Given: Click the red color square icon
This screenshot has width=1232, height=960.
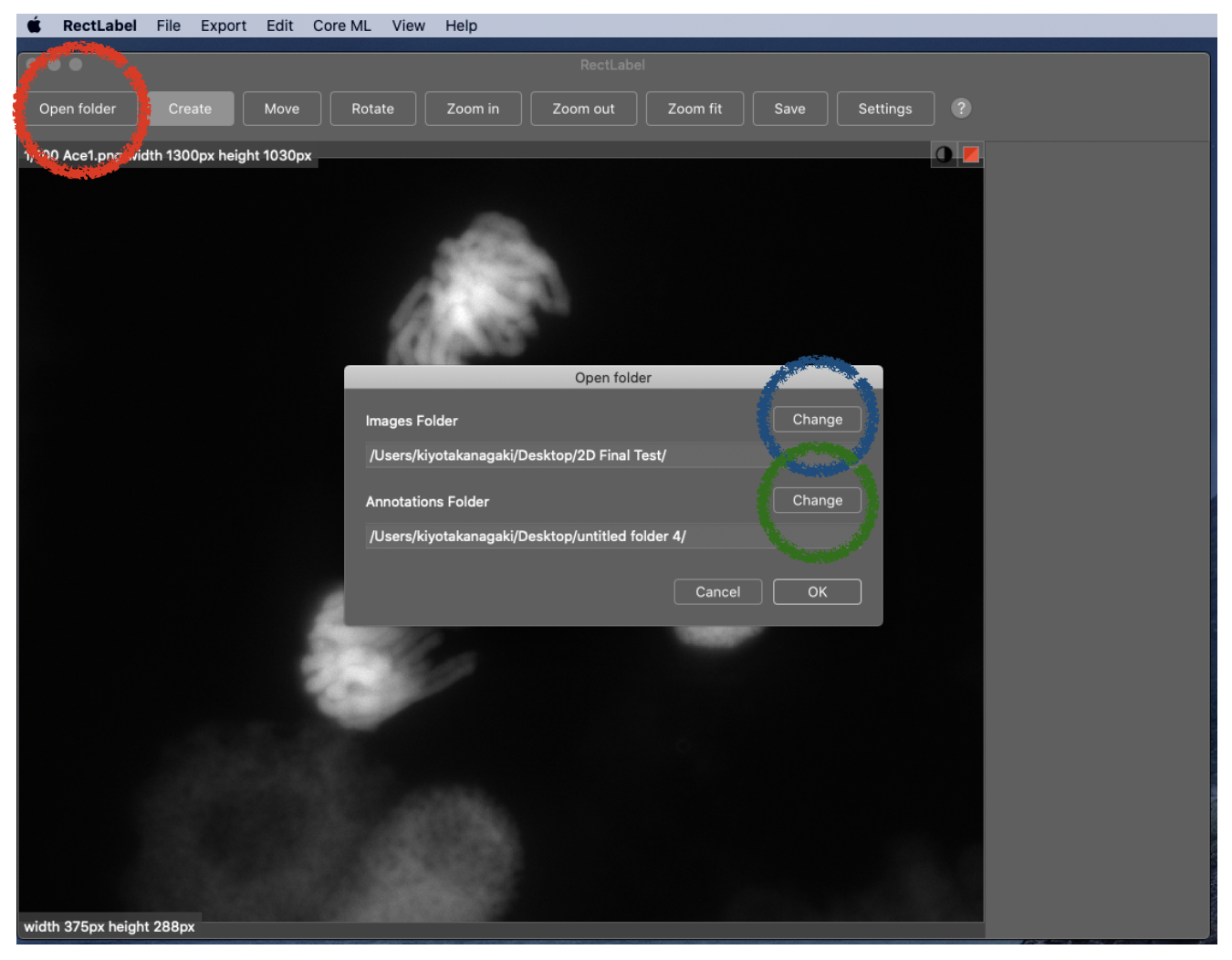Looking at the screenshot, I should (971, 155).
